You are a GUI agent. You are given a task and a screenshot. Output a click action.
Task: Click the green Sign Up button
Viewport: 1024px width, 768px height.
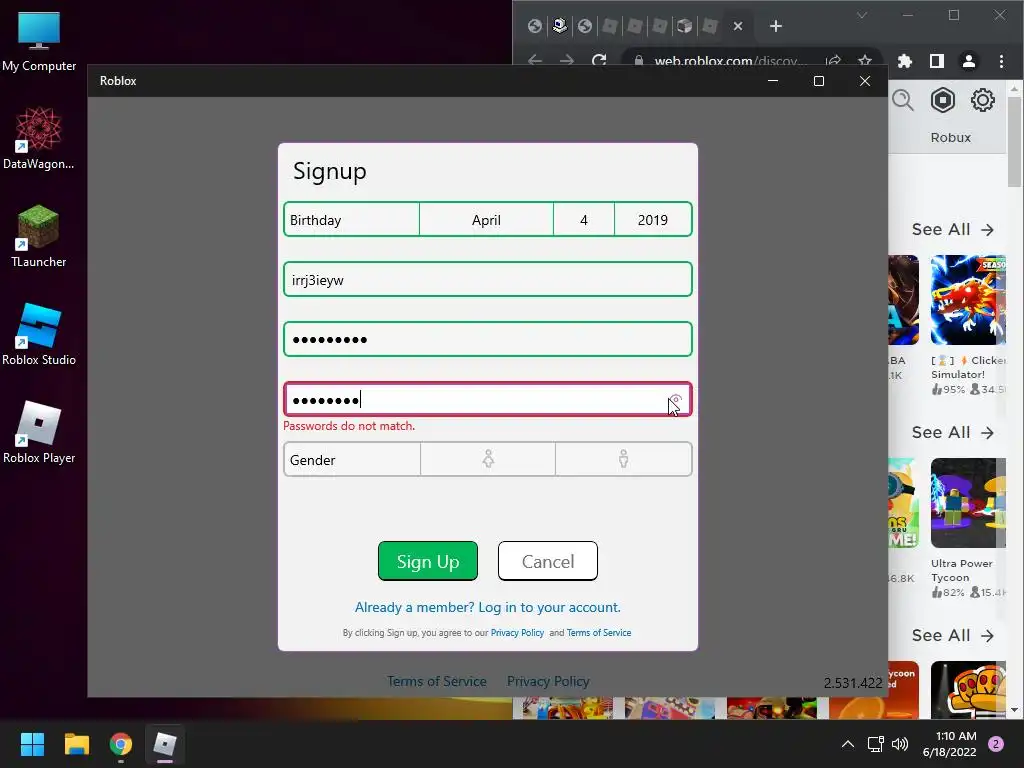(428, 561)
